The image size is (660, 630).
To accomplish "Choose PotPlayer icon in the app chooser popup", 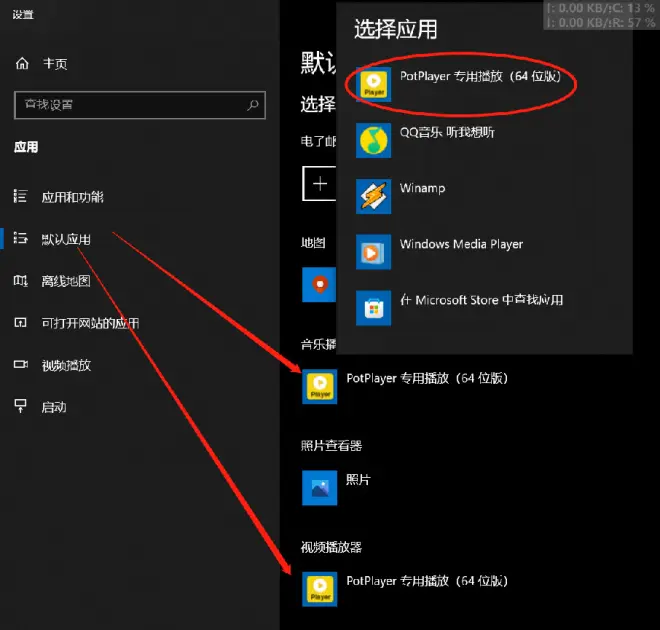I will pyautogui.click(x=373, y=84).
